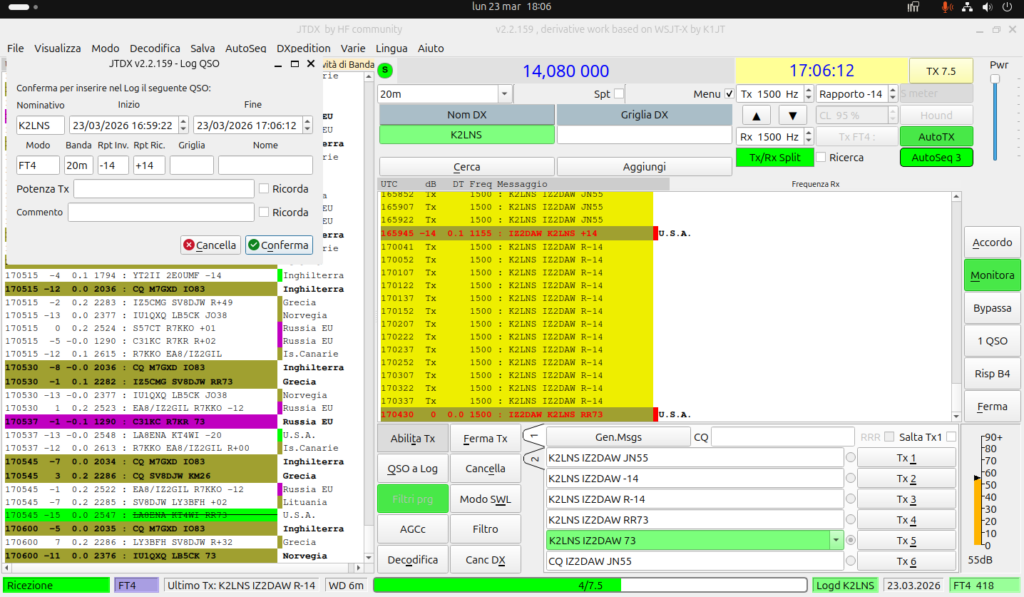Open the power icon in top bar
This screenshot has width=1024, height=597.
pos(1007,7)
